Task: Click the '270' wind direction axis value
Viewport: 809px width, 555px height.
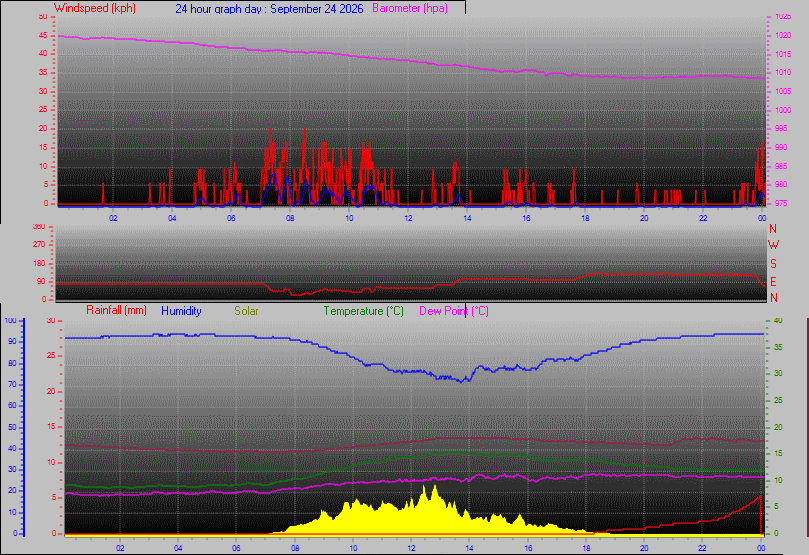Action: tap(39, 244)
